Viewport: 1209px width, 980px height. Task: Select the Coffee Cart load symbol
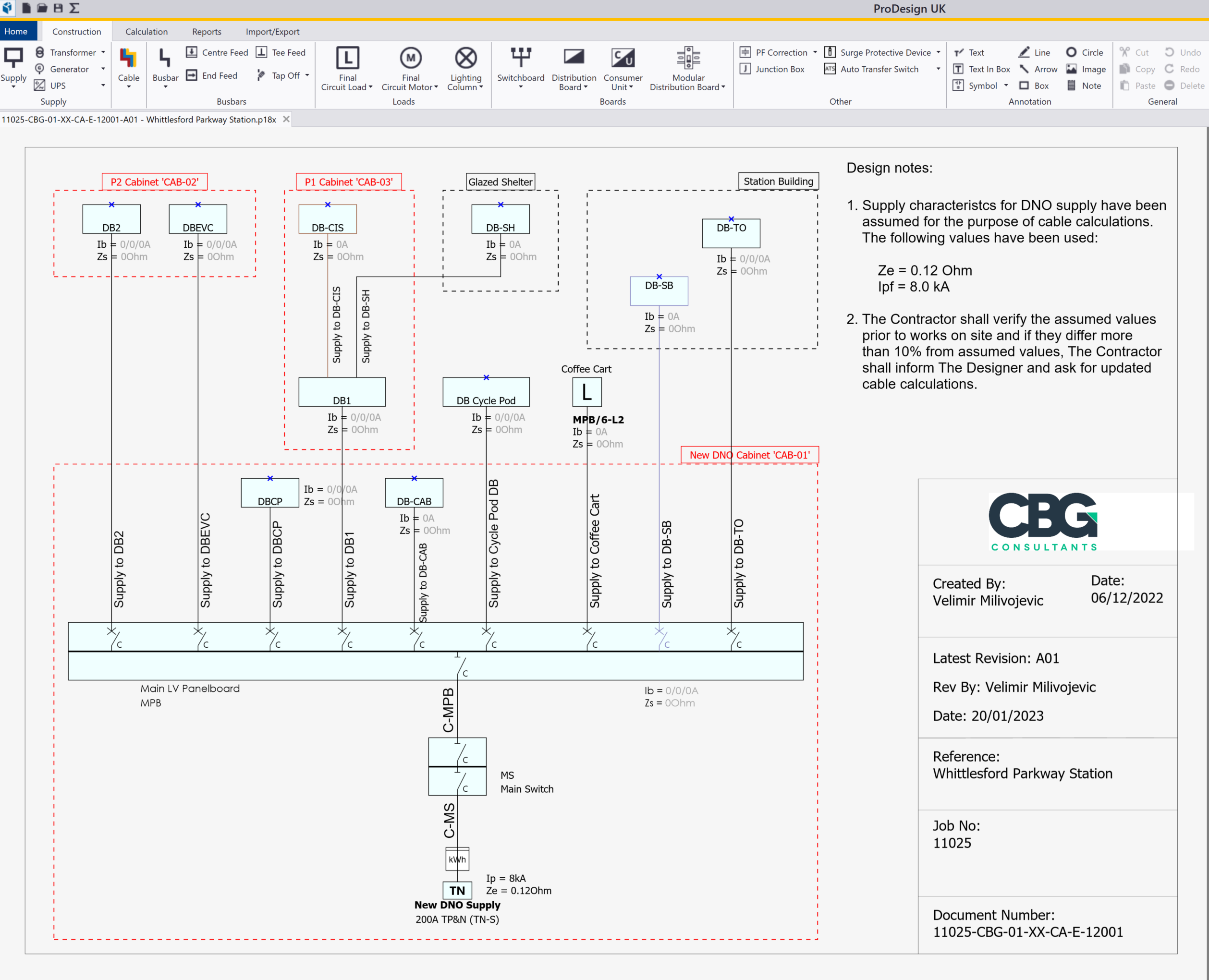pyautogui.click(x=586, y=392)
